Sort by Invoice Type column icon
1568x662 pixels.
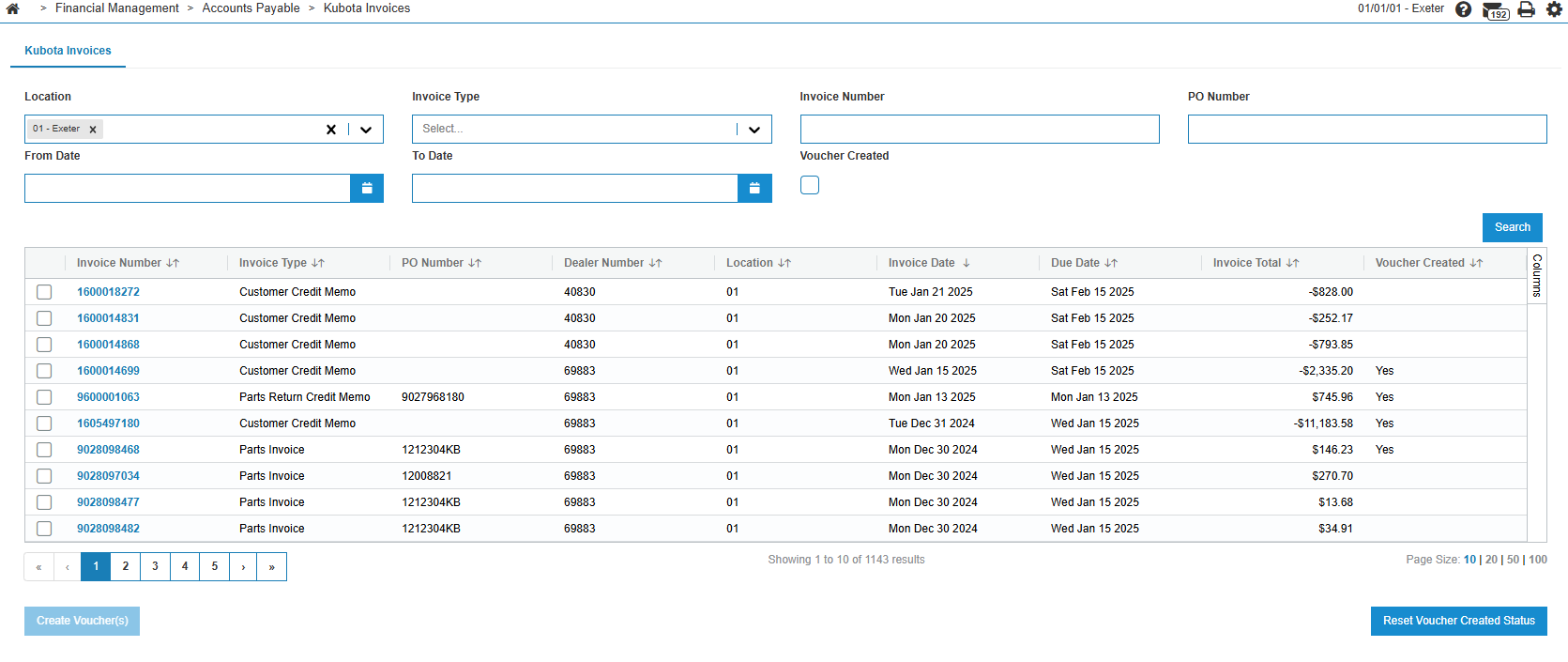(x=318, y=263)
